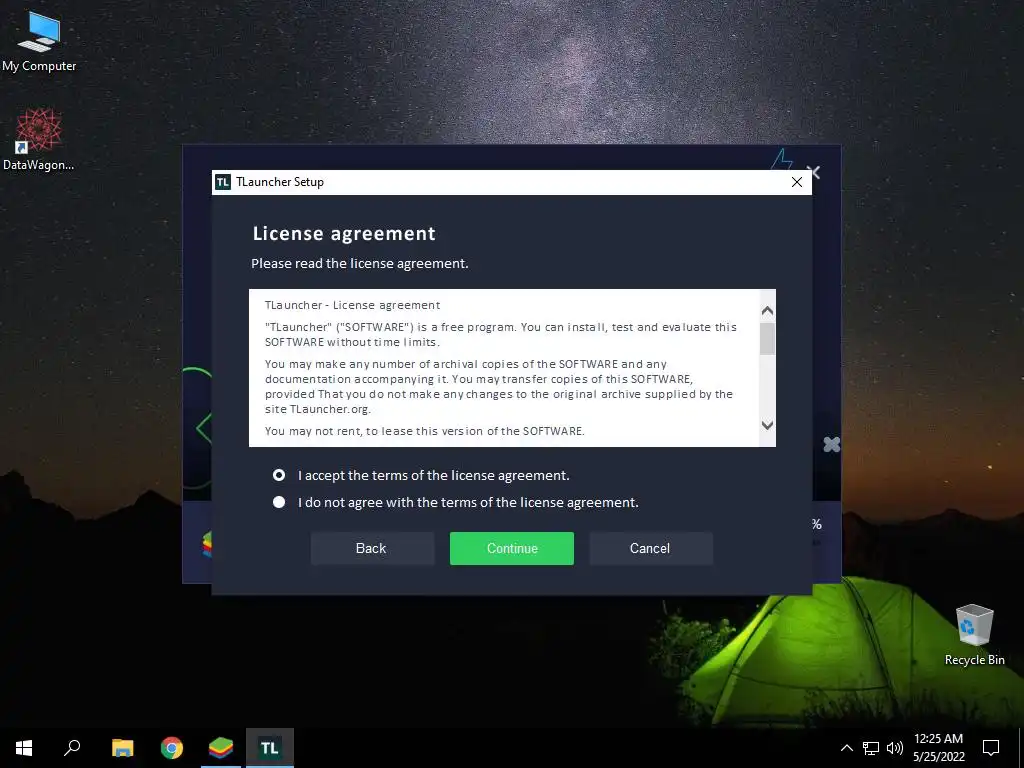The image size is (1024, 768).
Task: Open BlueStacks from the taskbar
Action: (221, 748)
